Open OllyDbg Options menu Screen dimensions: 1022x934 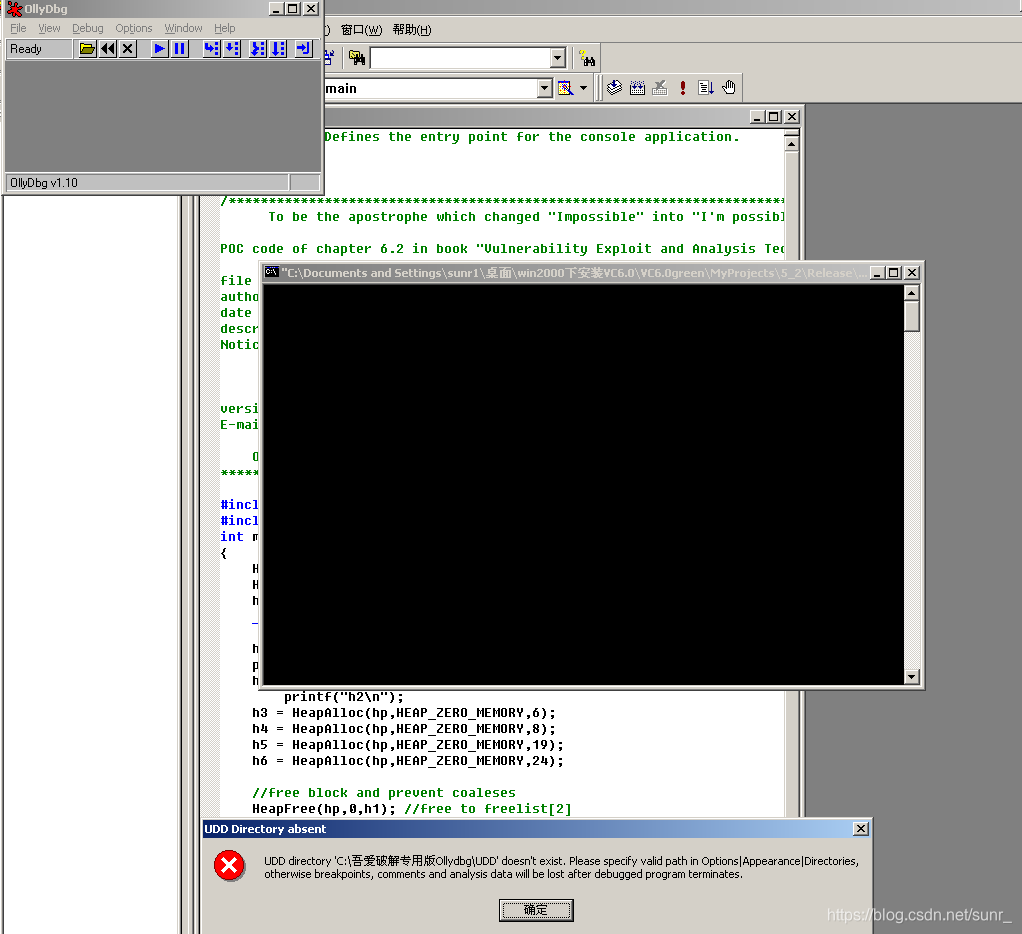point(134,28)
